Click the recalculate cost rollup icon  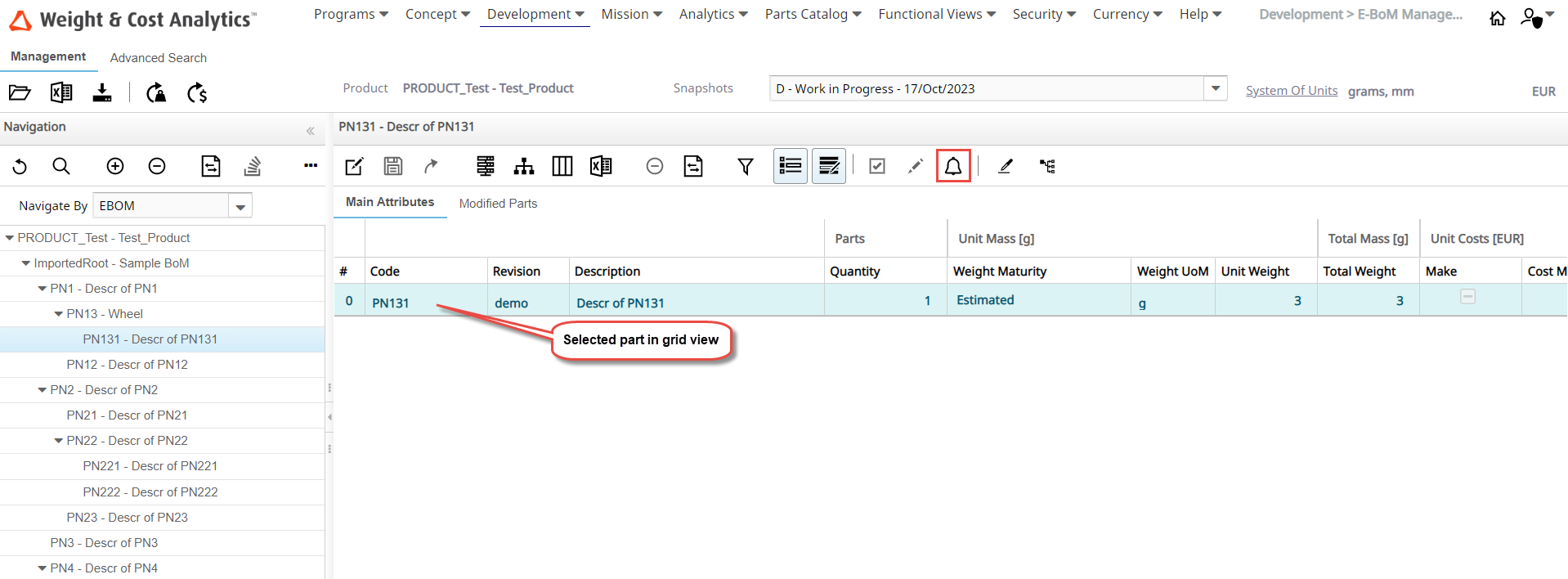point(197,93)
